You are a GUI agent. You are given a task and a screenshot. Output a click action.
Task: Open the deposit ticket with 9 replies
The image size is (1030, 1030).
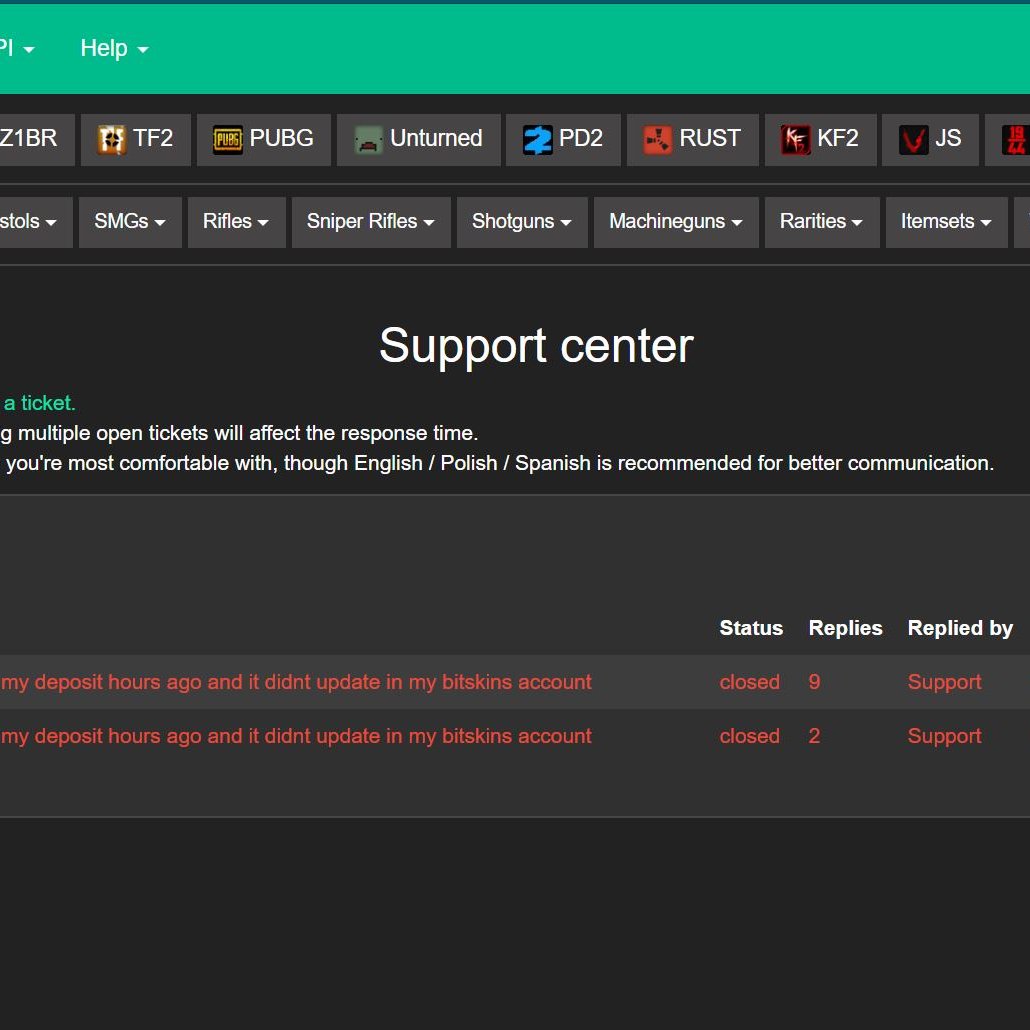(296, 682)
